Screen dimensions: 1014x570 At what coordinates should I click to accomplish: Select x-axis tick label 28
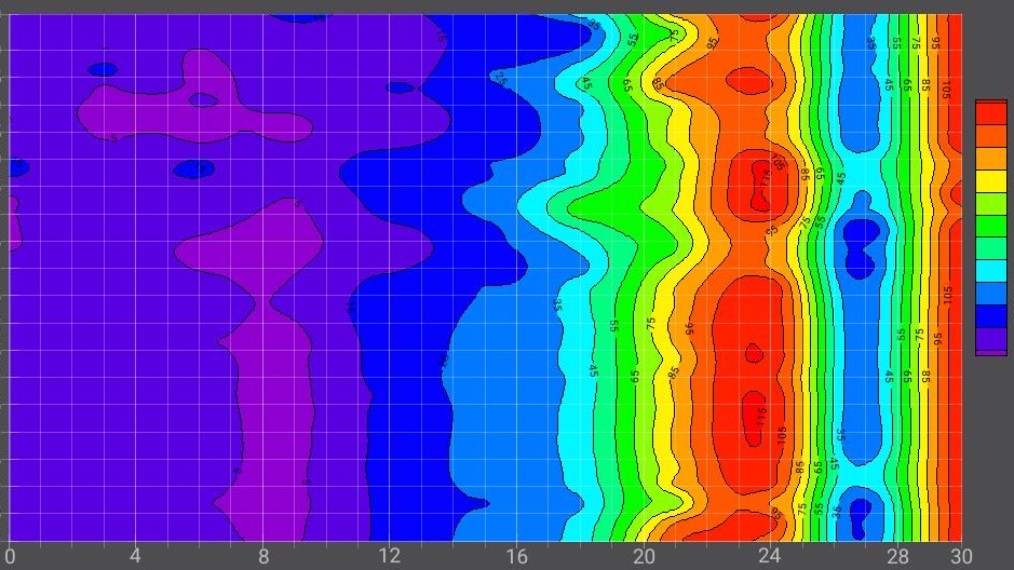tap(898, 556)
